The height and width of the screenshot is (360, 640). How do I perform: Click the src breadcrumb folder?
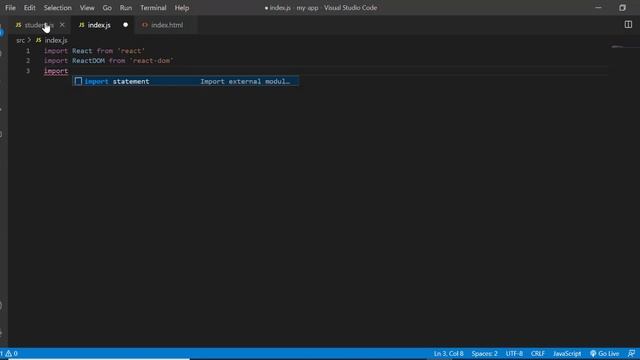[x=20, y=40]
